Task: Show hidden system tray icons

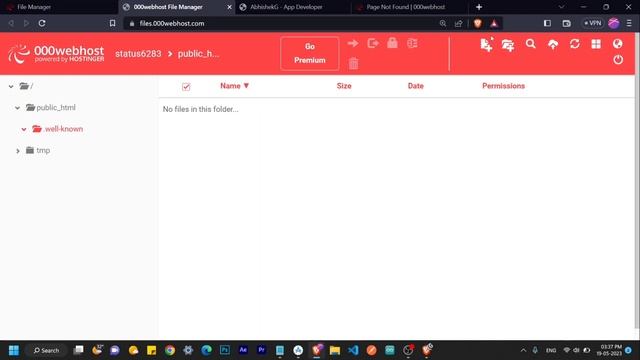Action: tap(523, 350)
